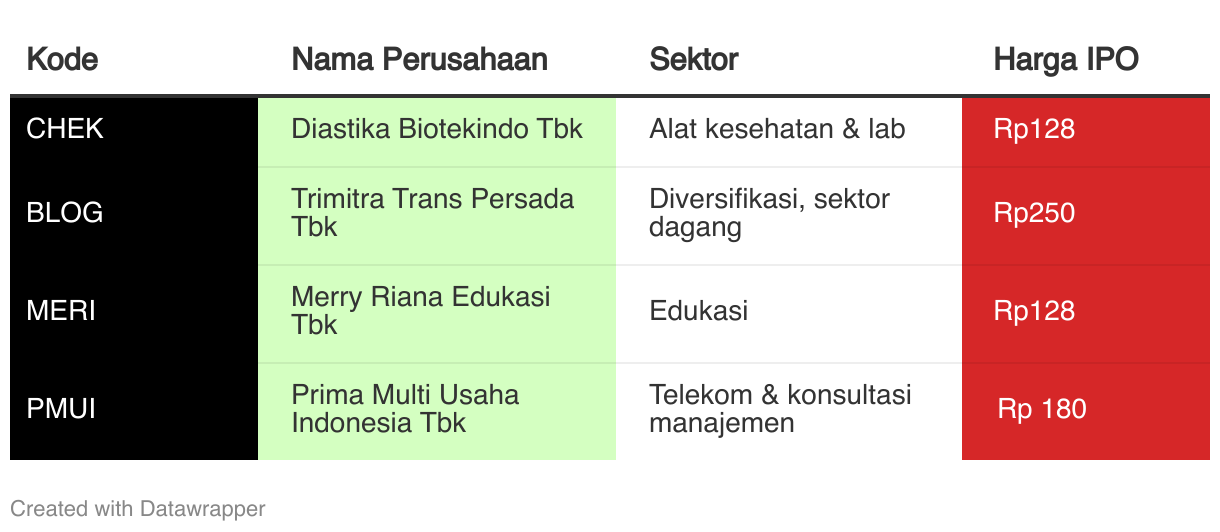Select the CHEK code cell
The height and width of the screenshot is (532, 1220).
click(x=65, y=129)
